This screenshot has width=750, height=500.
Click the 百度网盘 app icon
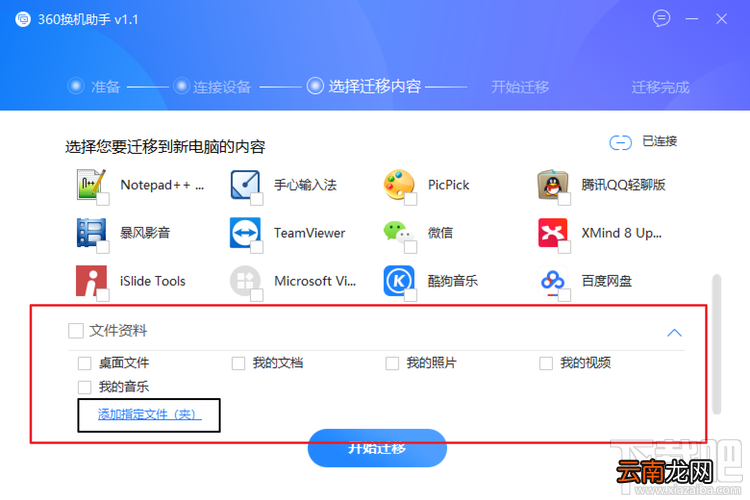click(x=552, y=281)
